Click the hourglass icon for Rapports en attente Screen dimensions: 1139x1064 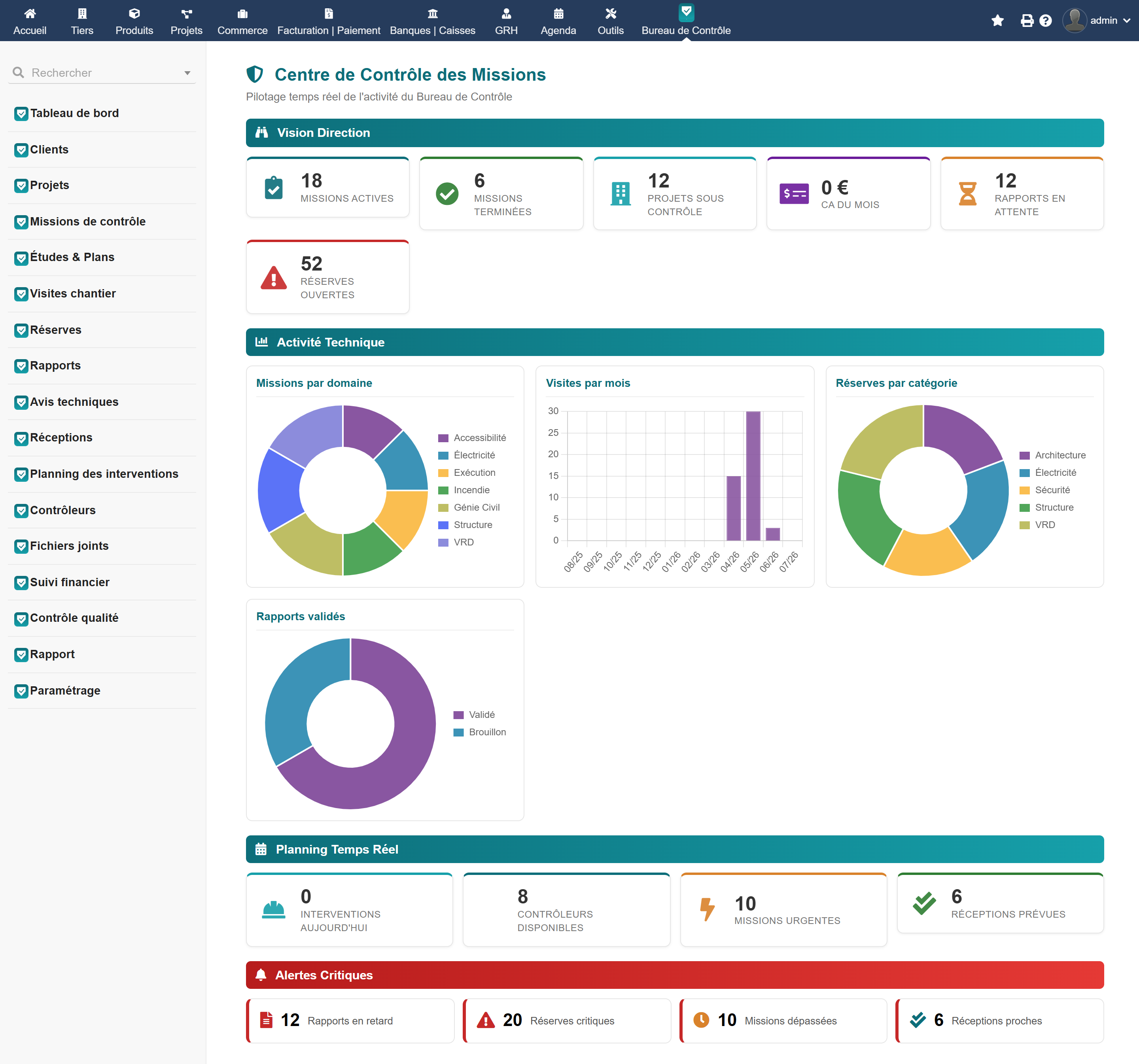click(968, 194)
